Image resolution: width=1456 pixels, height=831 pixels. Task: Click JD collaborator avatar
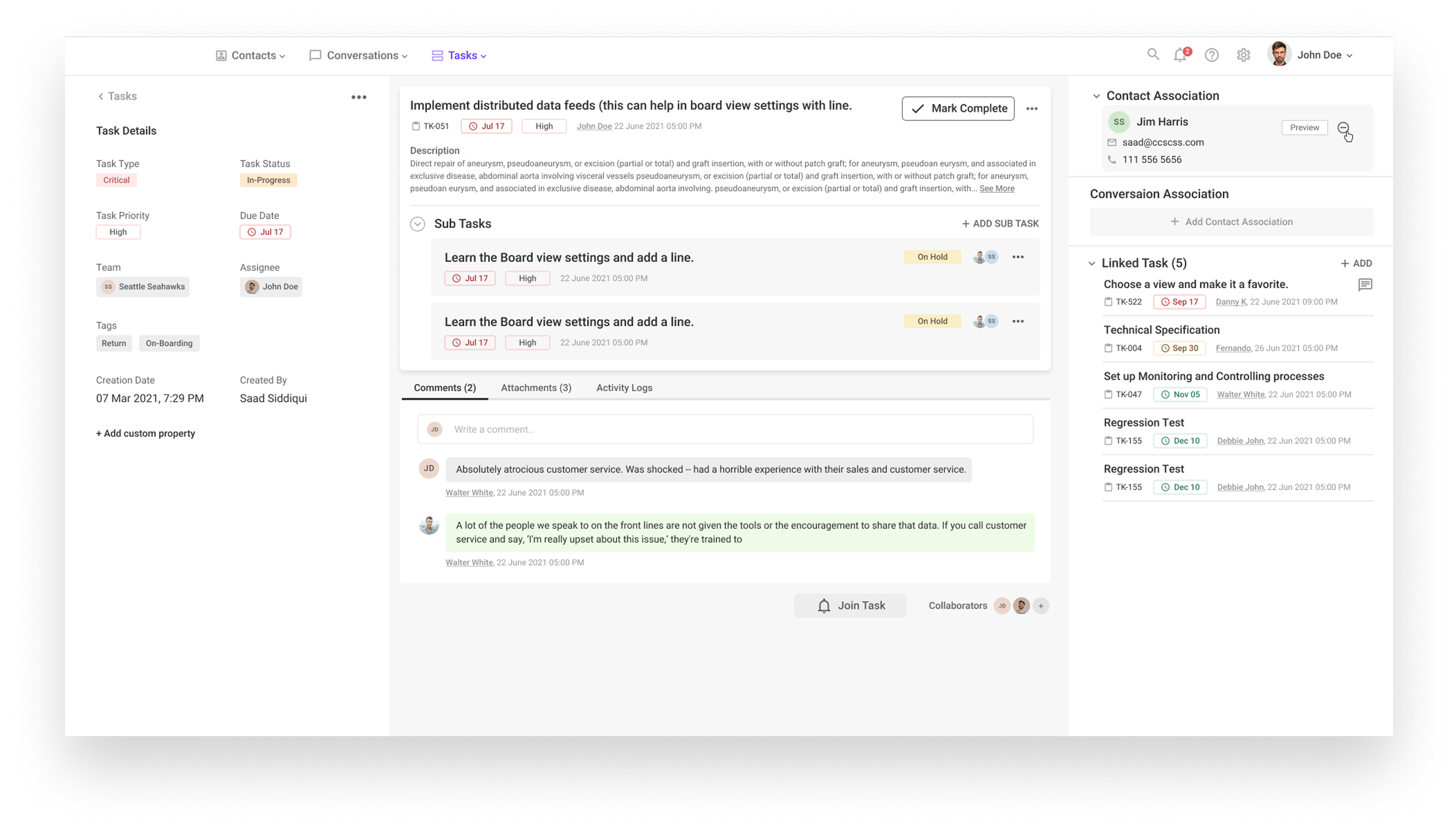(1001, 606)
